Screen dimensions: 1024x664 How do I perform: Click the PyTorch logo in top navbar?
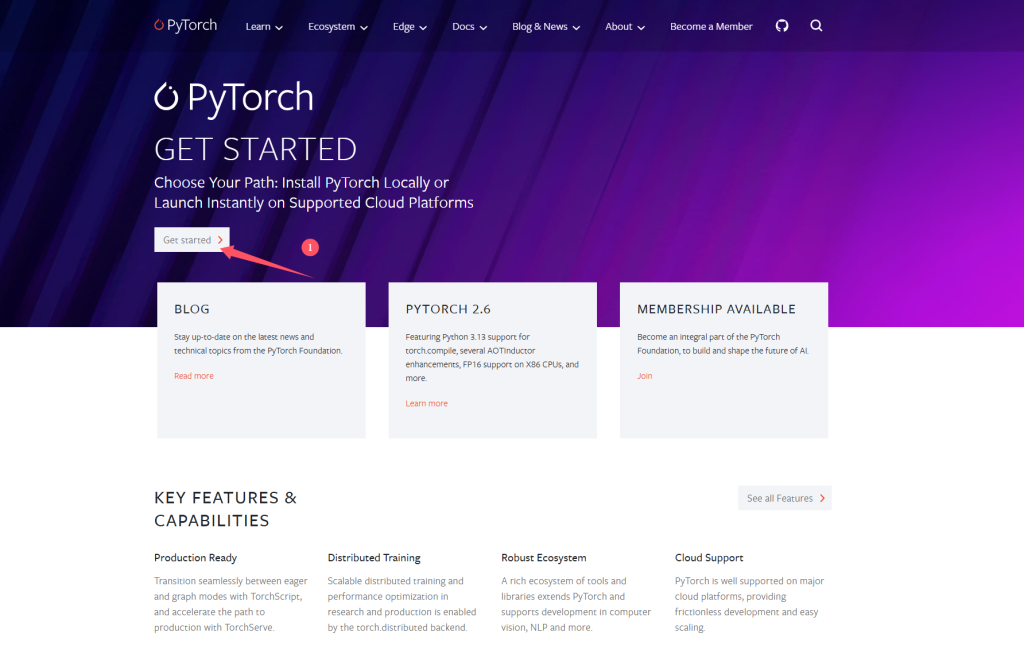click(x=185, y=25)
